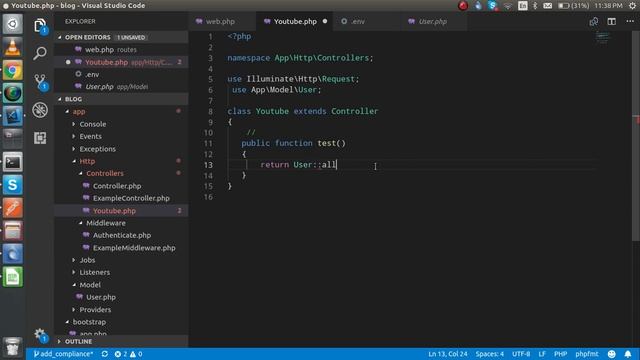Open the editor More Actions menu
Screen dimensions: 640x360
(630, 21)
